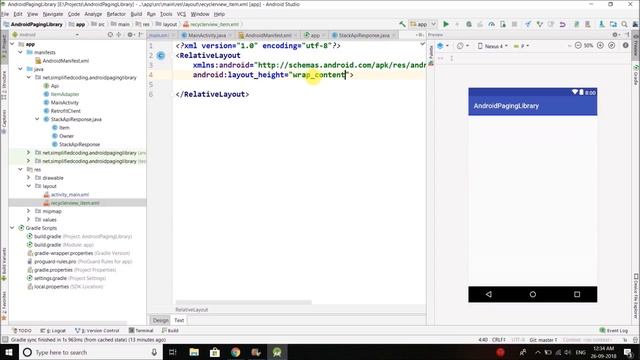640x360 pixels.
Task: Switch to AndroidManifest.xml editor tab
Action: click(268, 35)
